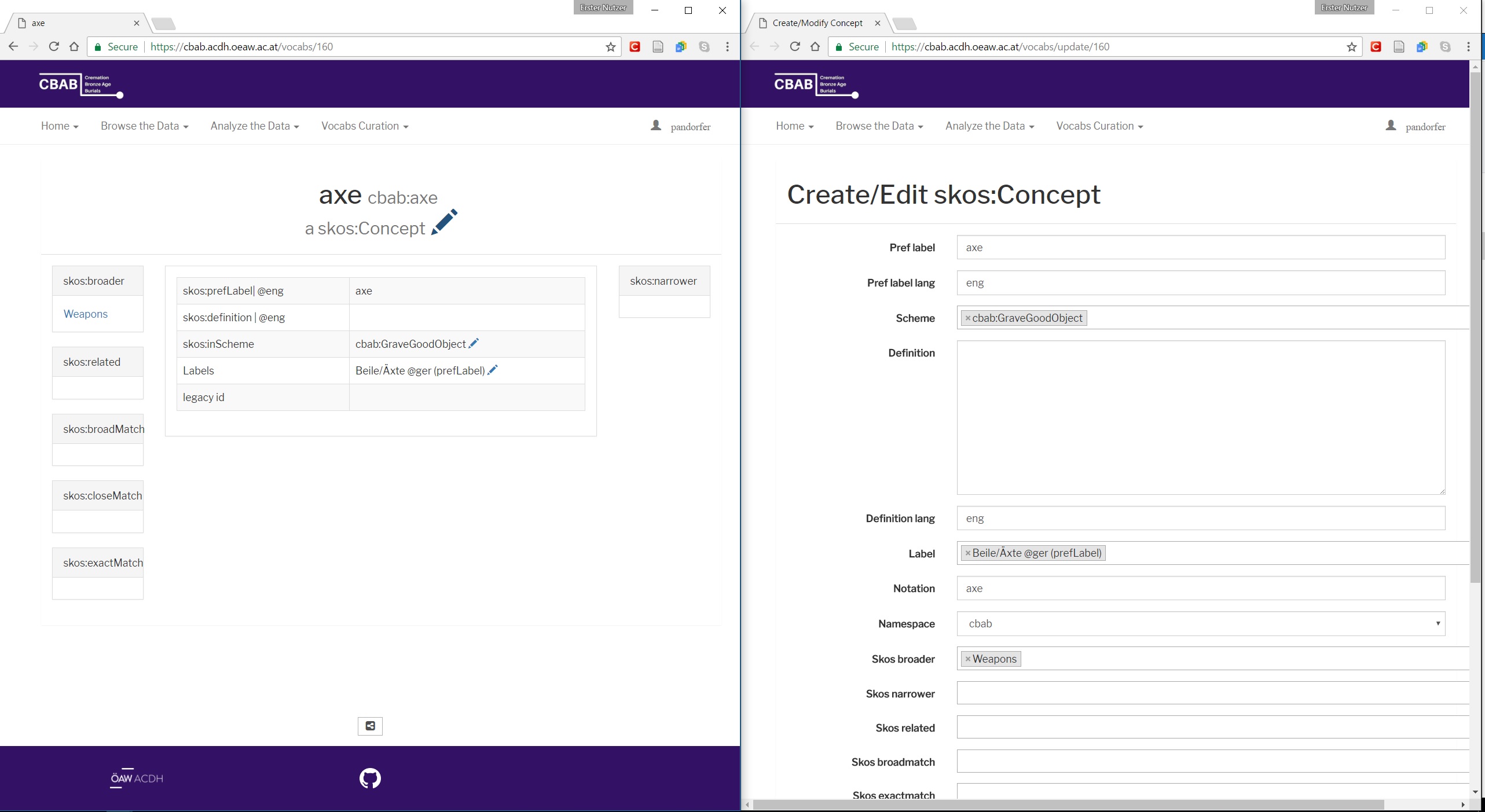The height and width of the screenshot is (812, 1485).
Task: Bookmark the axe page with star icon
Action: coord(610,47)
